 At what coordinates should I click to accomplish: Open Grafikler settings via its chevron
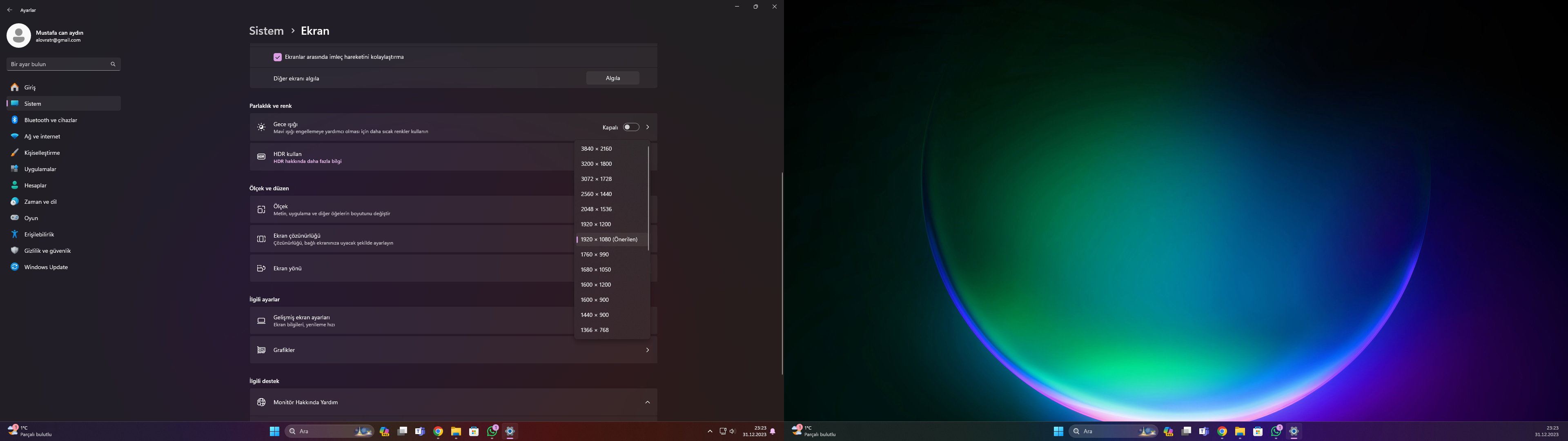(648, 350)
